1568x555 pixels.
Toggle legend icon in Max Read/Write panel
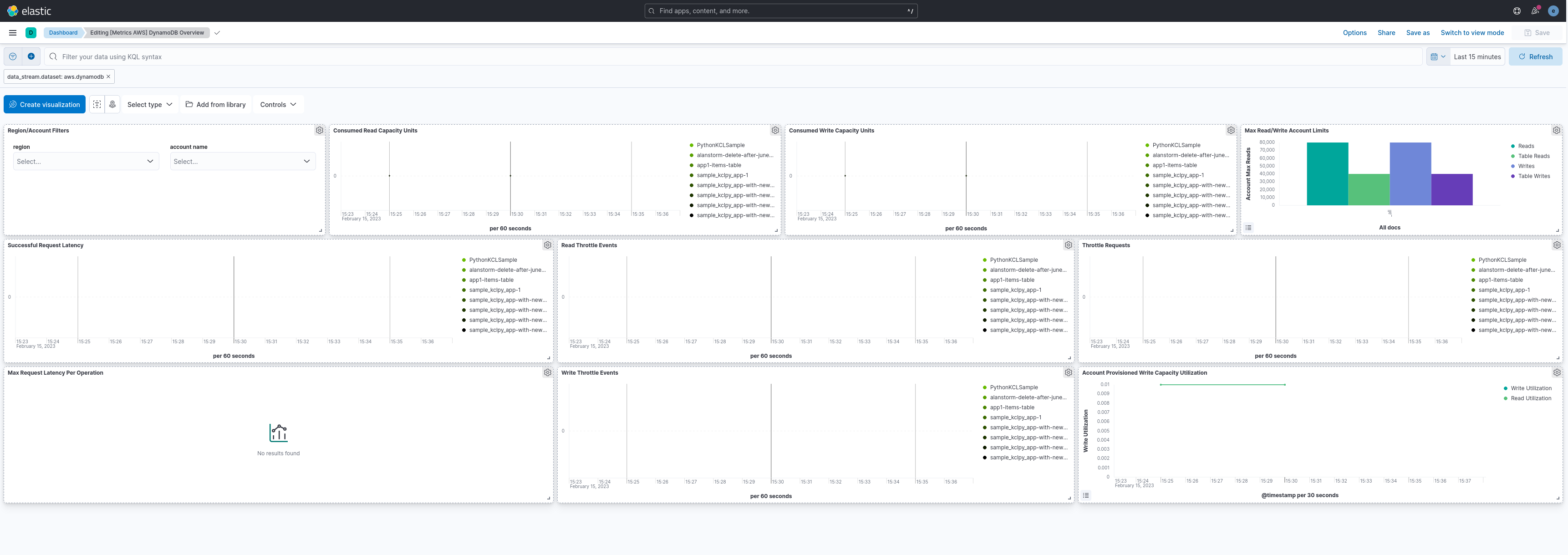[x=1248, y=228]
